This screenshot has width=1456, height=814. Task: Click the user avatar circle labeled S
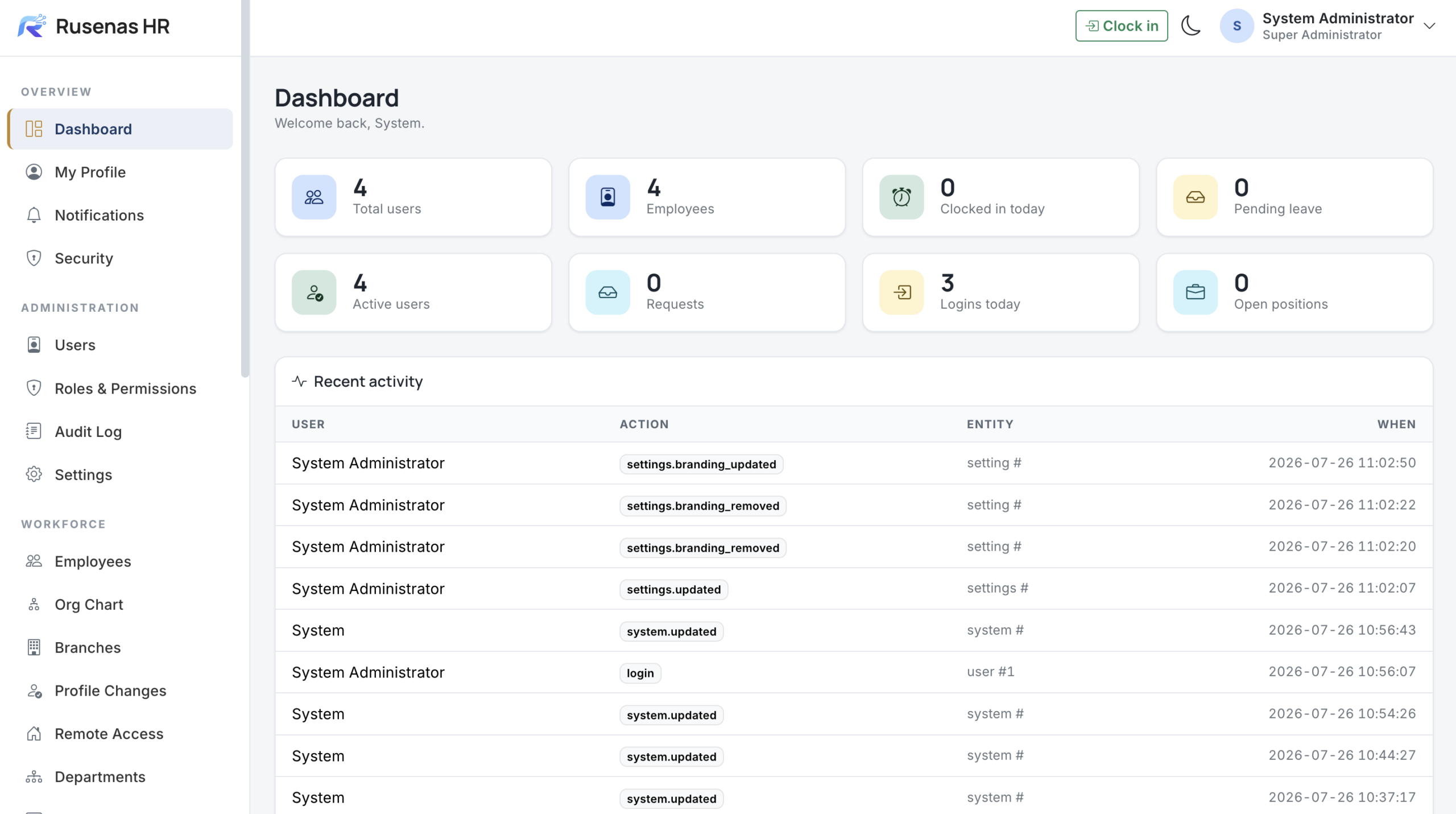pyautogui.click(x=1236, y=26)
